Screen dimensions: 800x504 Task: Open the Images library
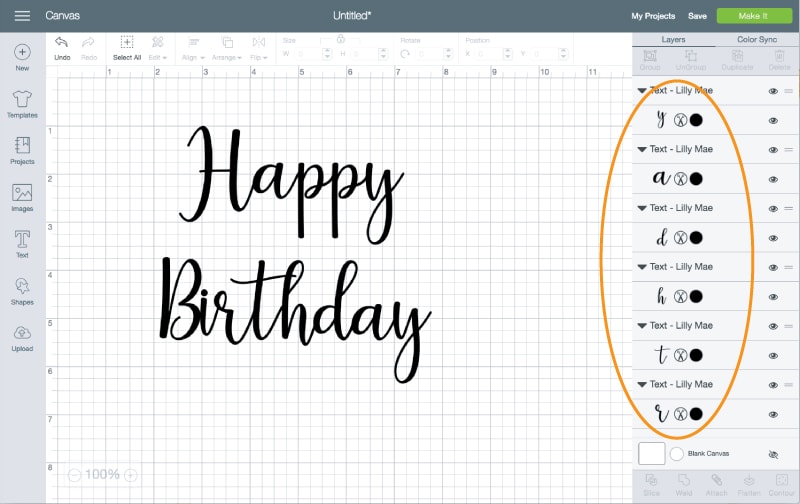(x=22, y=197)
